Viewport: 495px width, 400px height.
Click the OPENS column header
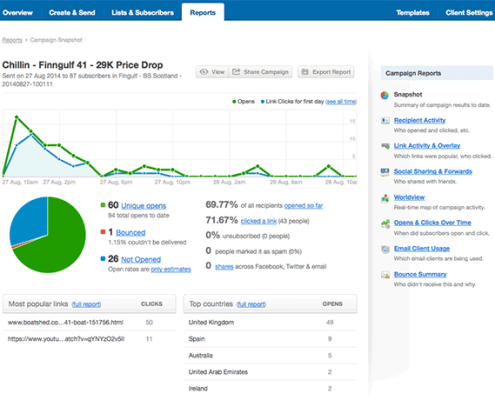click(x=332, y=304)
